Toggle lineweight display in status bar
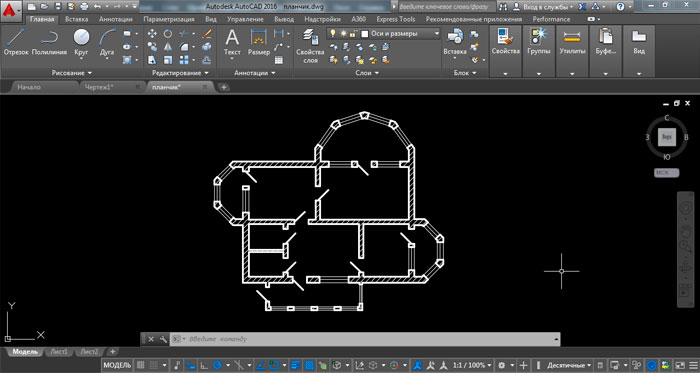The image size is (700, 373). (x=295, y=365)
